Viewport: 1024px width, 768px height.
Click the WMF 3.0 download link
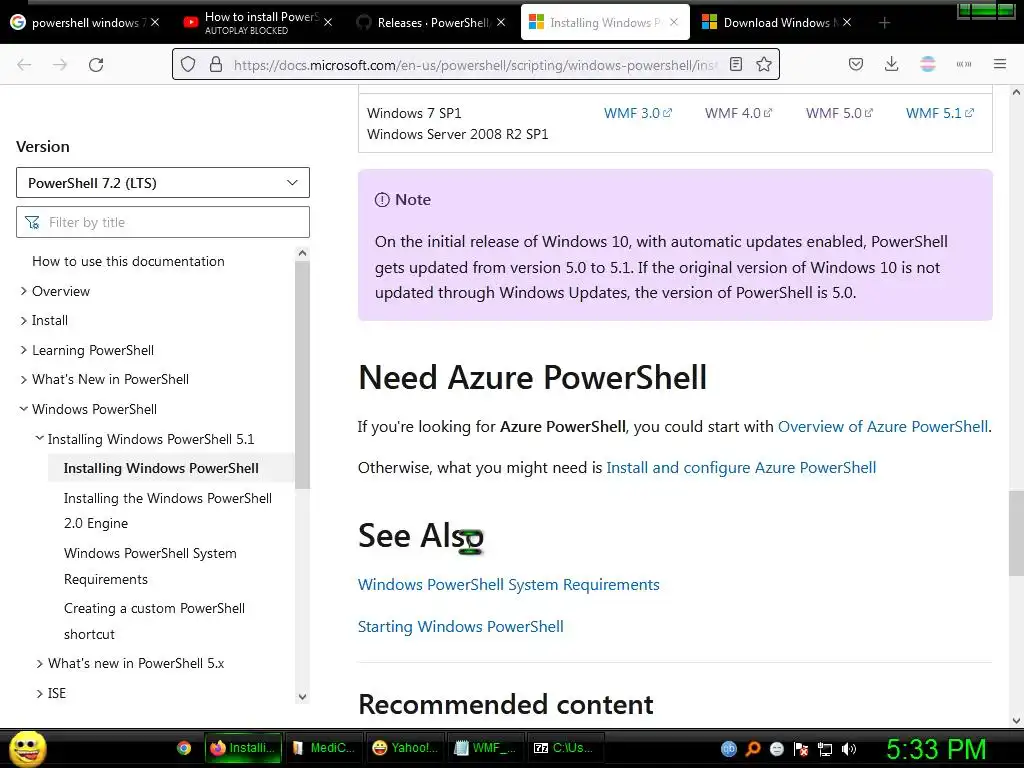pos(637,113)
